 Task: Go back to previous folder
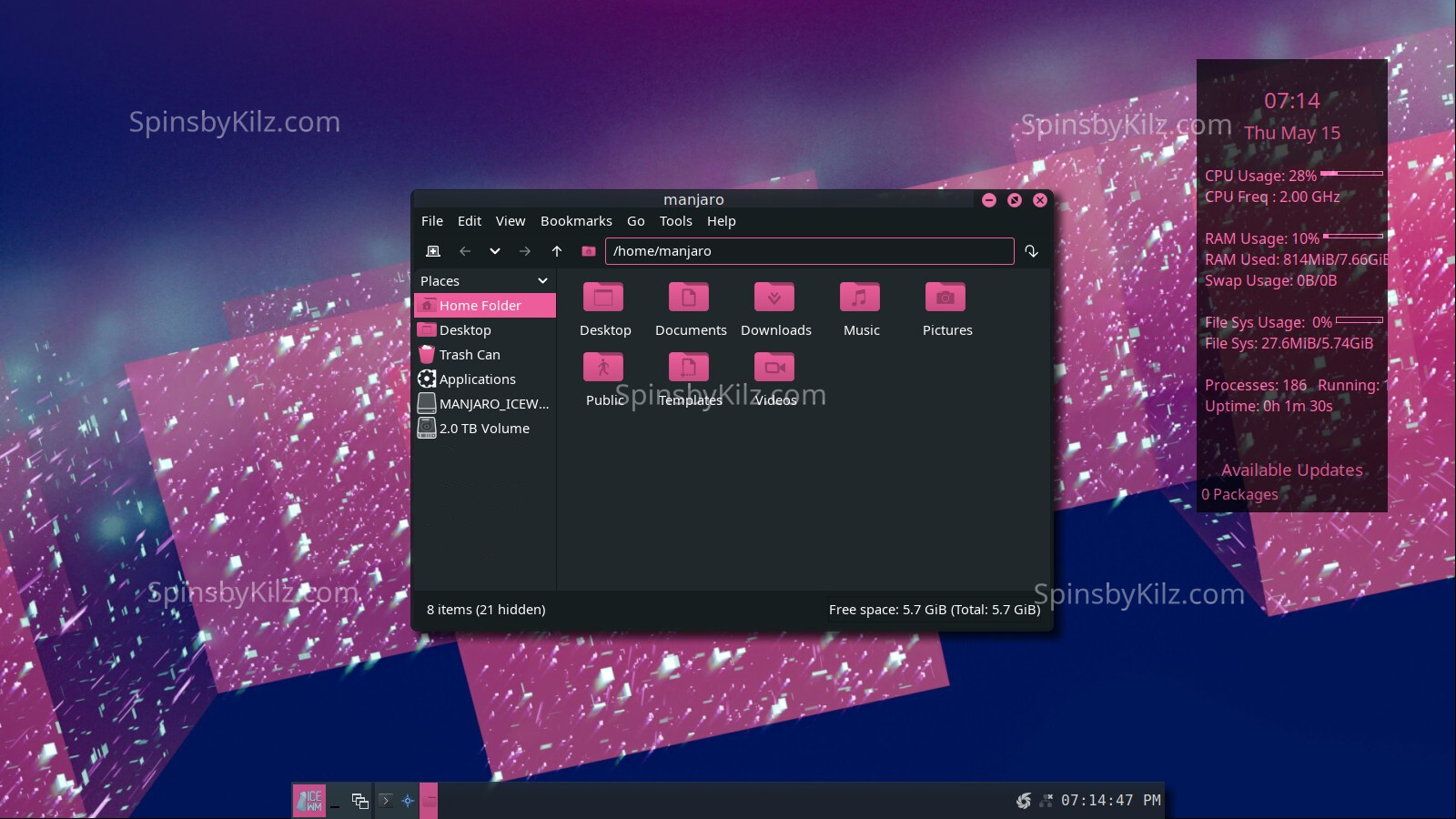(x=465, y=251)
